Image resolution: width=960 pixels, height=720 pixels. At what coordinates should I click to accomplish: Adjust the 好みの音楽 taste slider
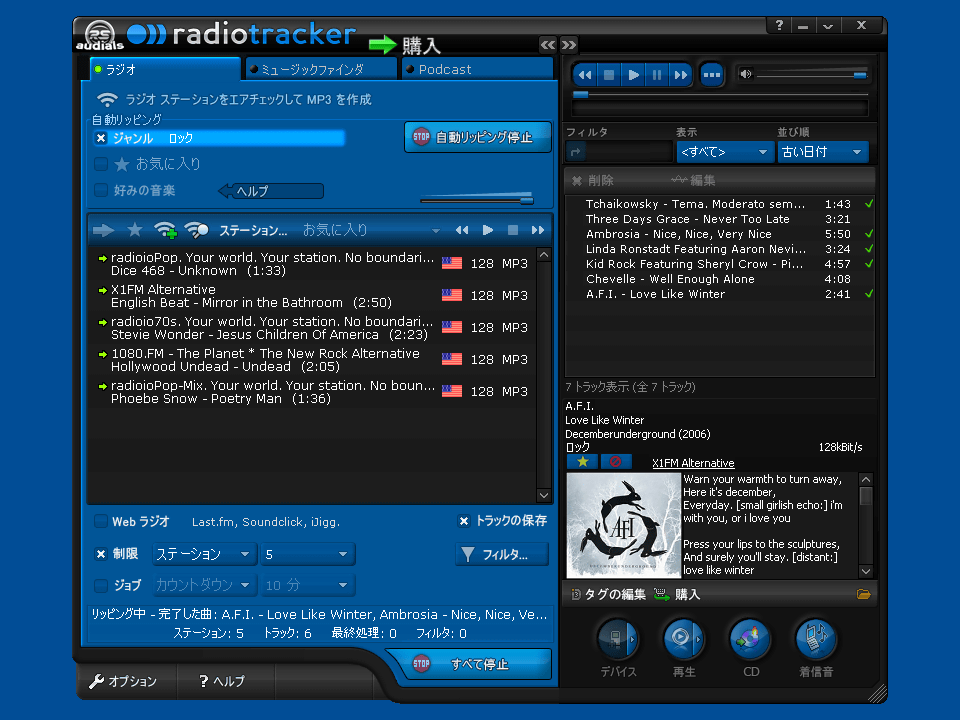pos(477,199)
